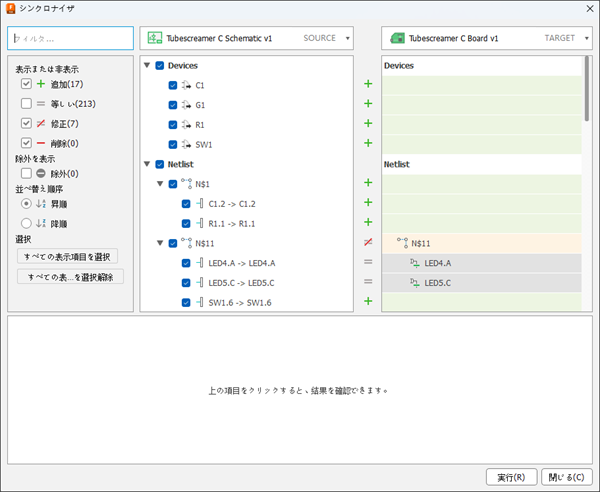The image size is (600, 492).
Task: Uncheck the Netlist group checkbox
Action: coord(160,164)
